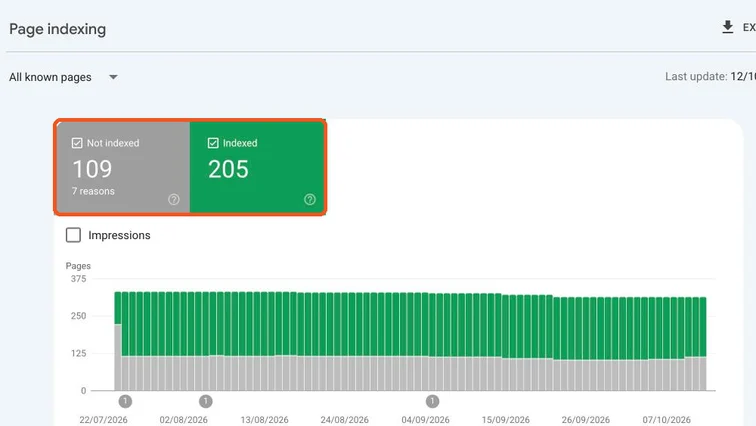Click the 250 y-axis value
This screenshot has width=756, height=426.
[x=79, y=316]
